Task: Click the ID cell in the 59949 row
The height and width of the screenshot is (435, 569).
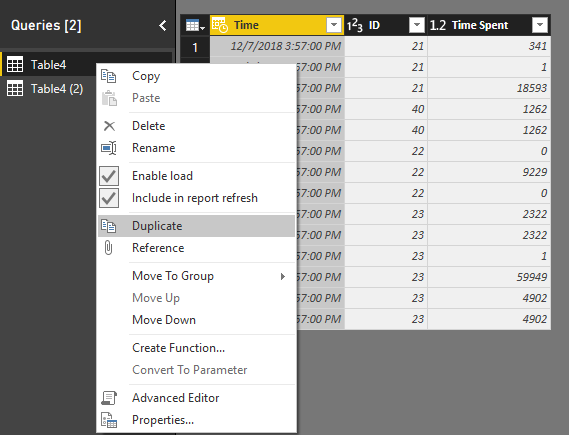Action: click(x=386, y=277)
